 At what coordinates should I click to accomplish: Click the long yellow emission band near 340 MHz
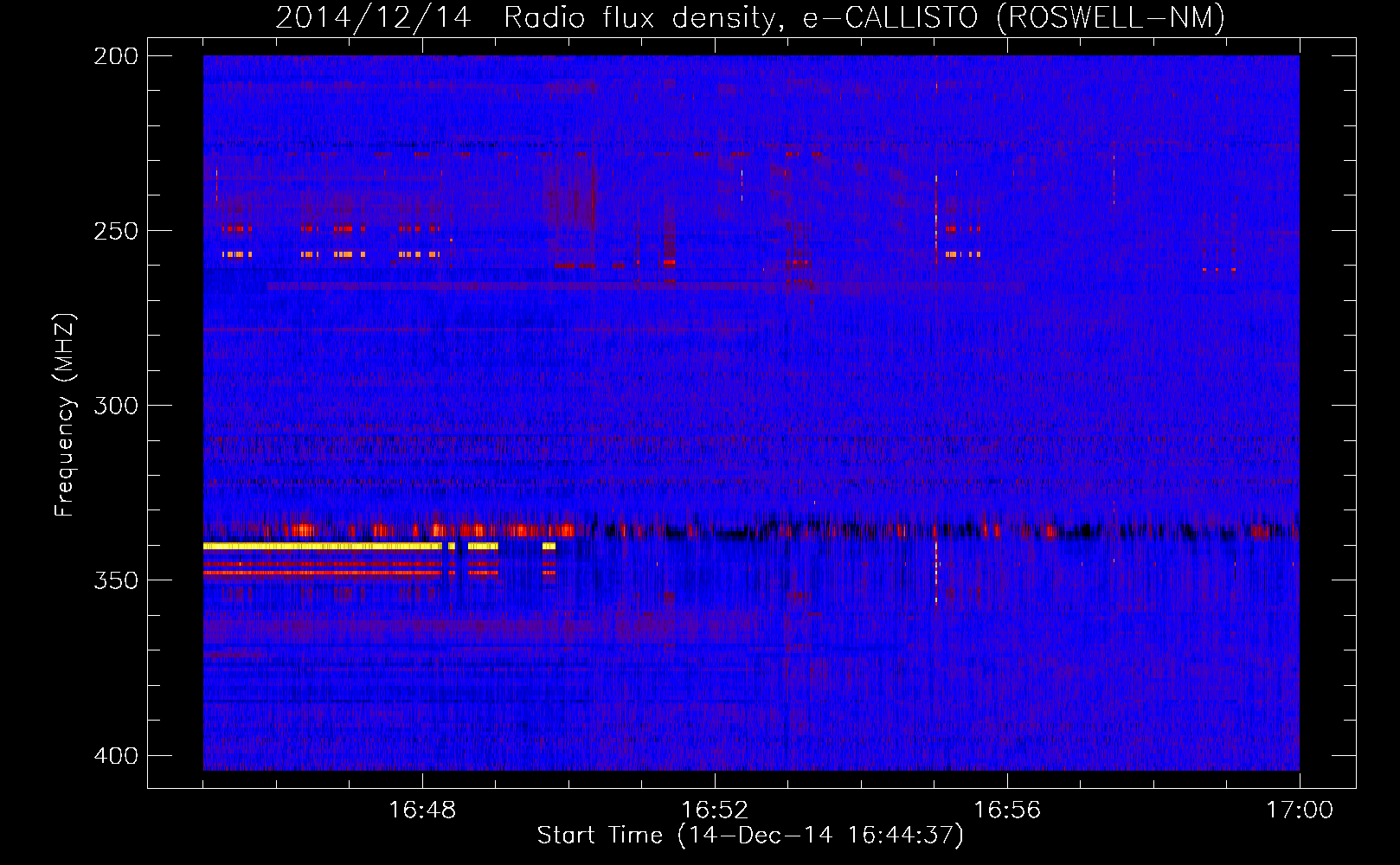323,547
